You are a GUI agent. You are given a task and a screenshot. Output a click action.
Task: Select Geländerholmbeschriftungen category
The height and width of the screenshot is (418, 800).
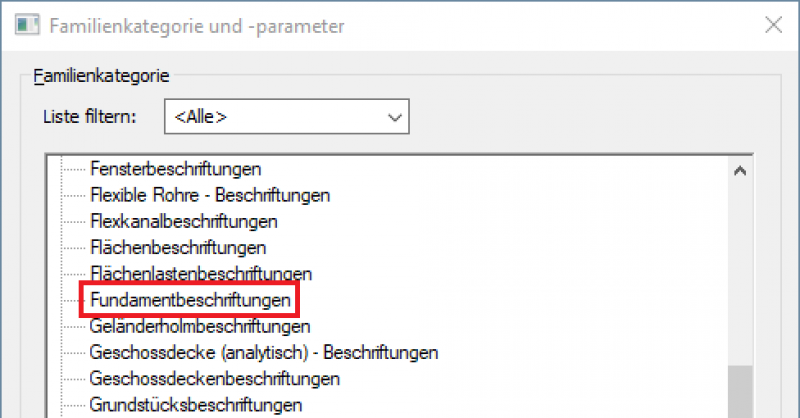tap(199, 326)
